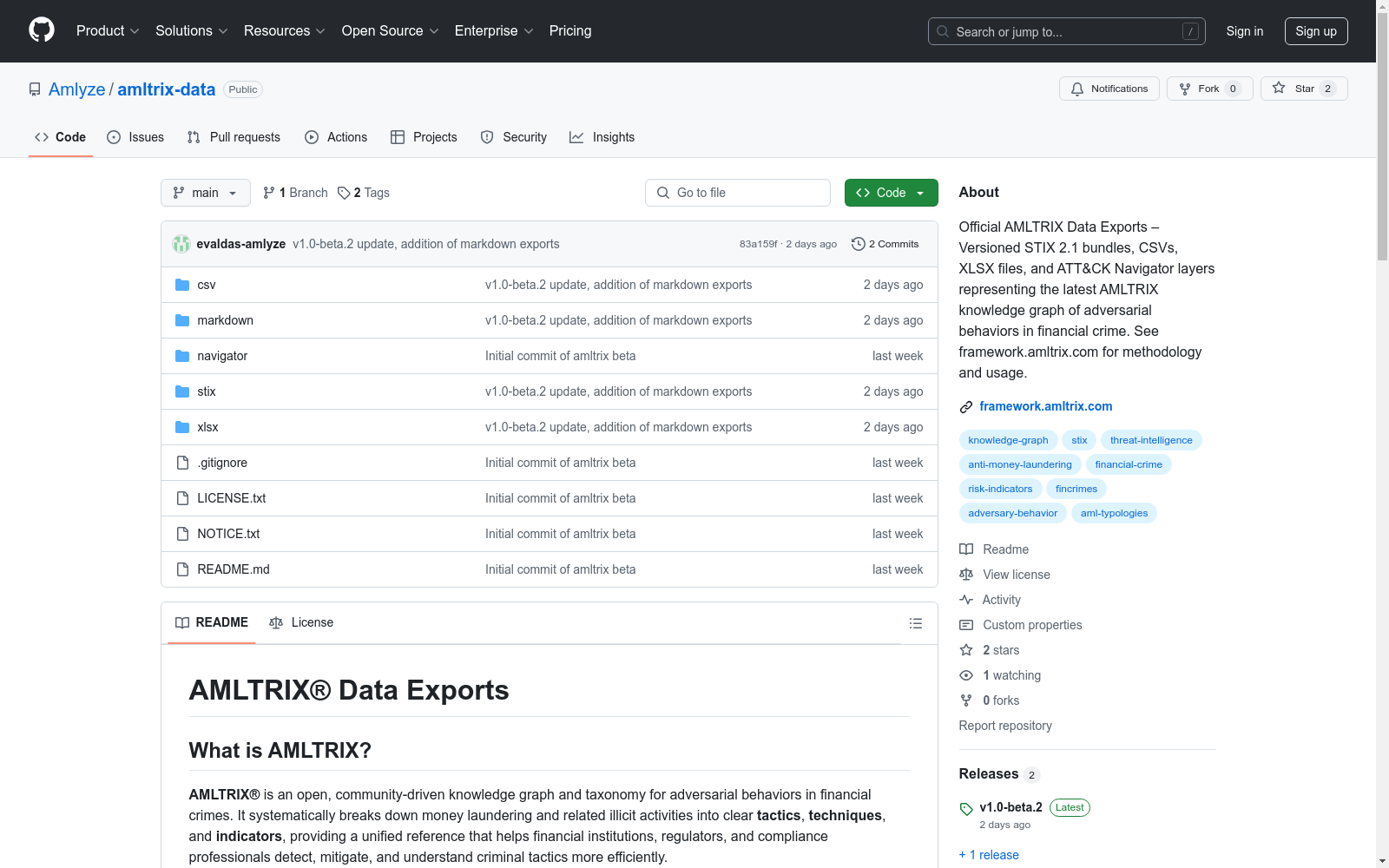Click the fork icon beside 0 forks
This screenshot has width=1389, height=868.
(x=966, y=700)
